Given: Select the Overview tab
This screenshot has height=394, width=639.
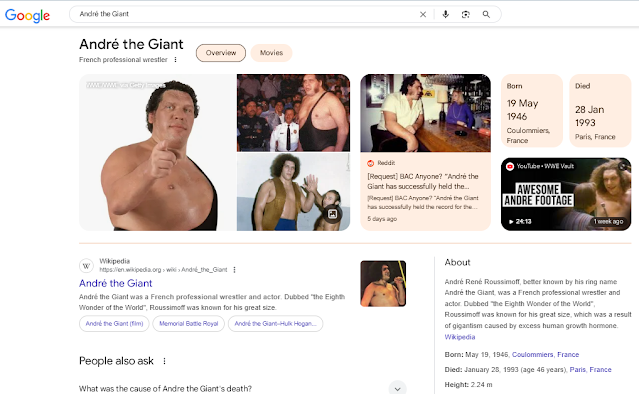Looking at the screenshot, I should pyautogui.click(x=221, y=53).
